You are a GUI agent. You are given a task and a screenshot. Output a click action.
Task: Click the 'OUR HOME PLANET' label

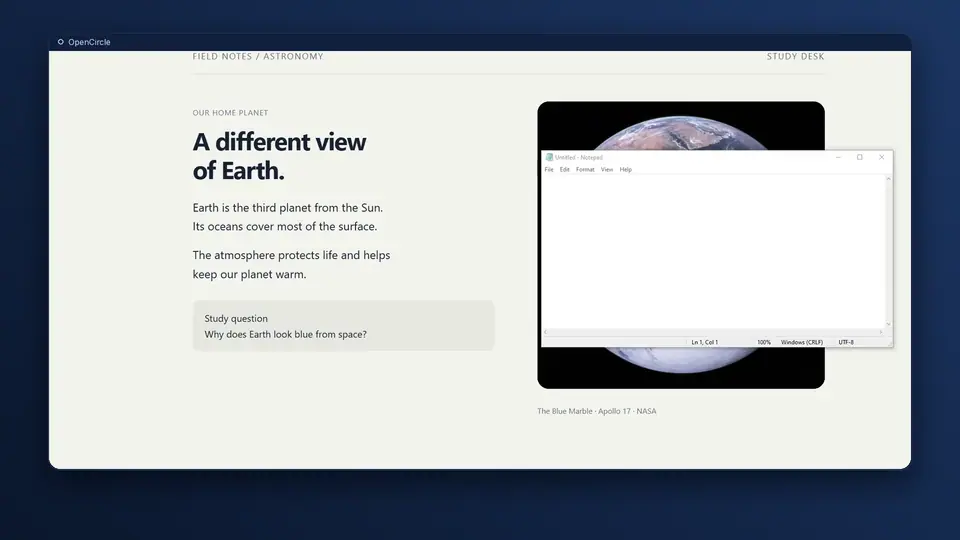(x=230, y=113)
